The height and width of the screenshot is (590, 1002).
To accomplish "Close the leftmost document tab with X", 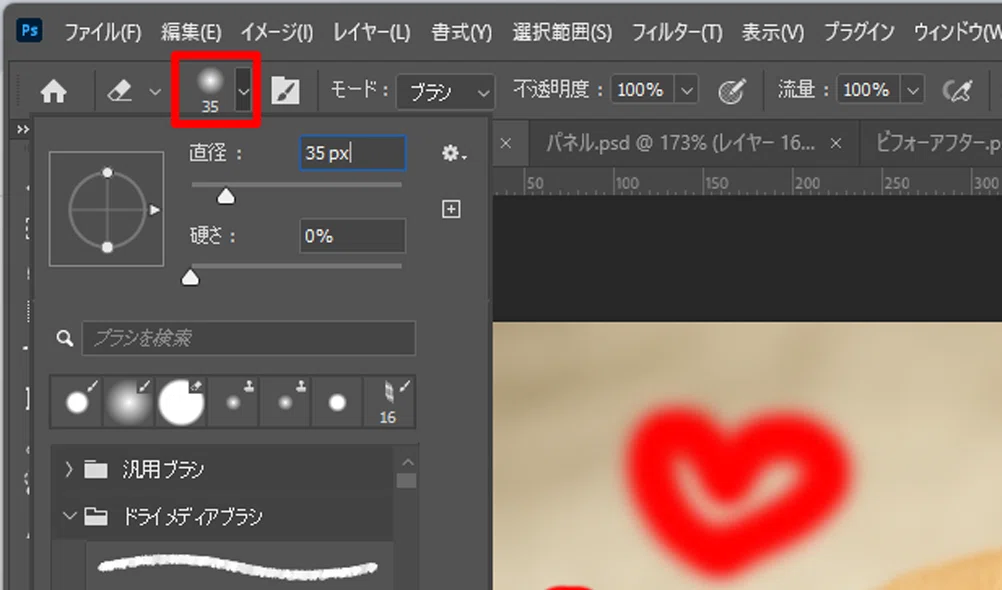I will coord(505,143).
